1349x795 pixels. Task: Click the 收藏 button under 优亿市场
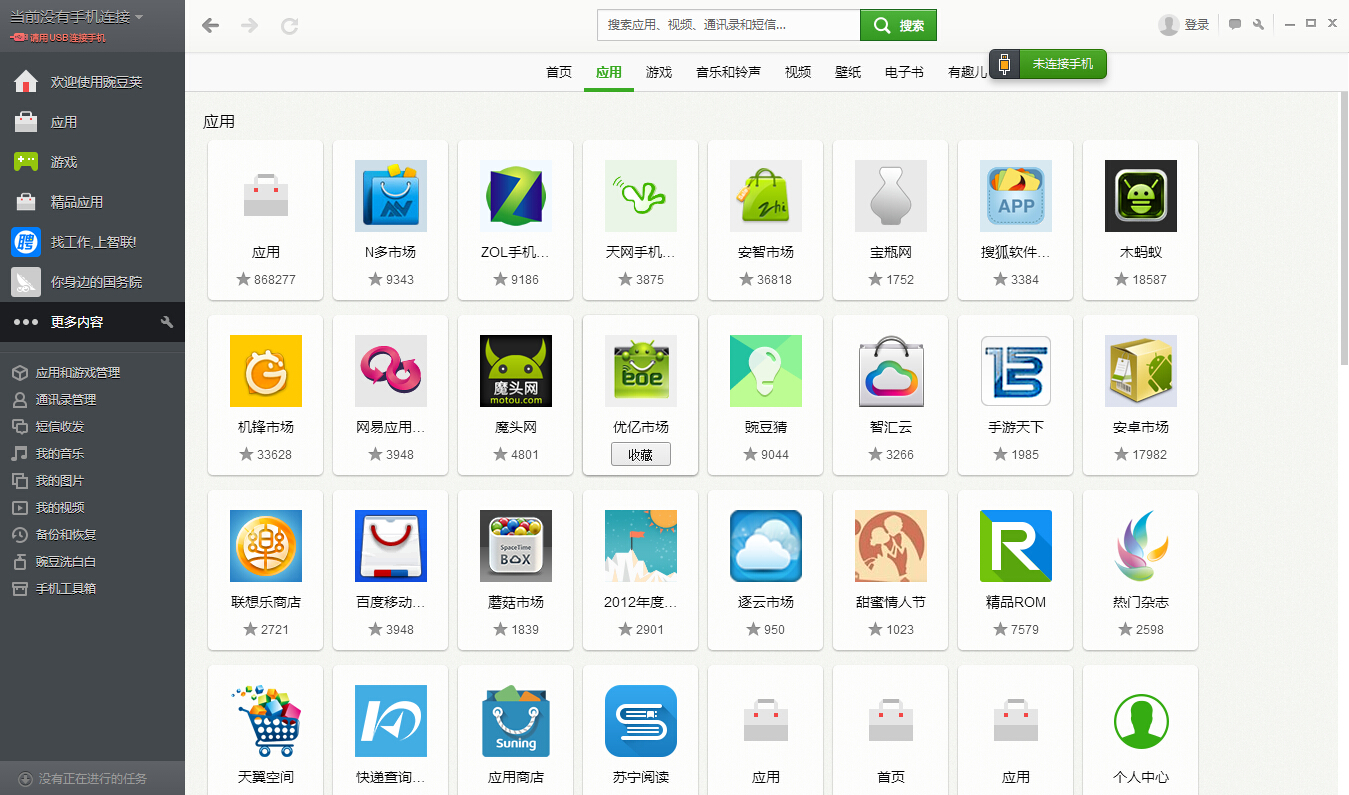coord(641,455)
